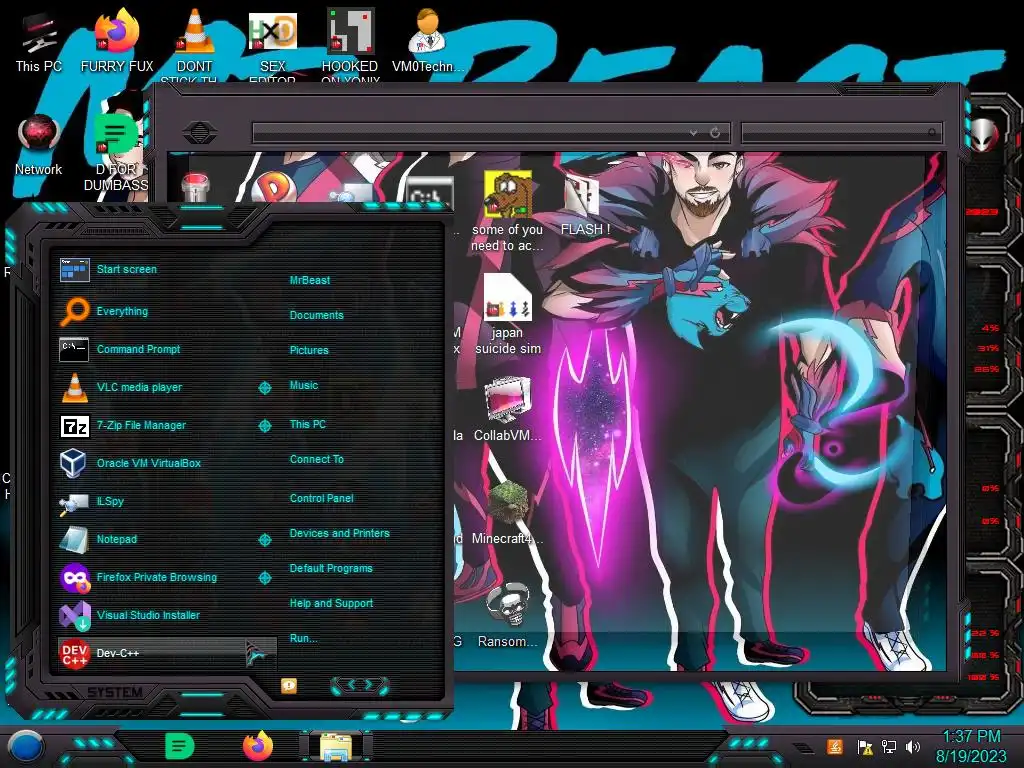Viewport: 1024px width, 768px height.
Task: Open Pictures from start menu
Action: tap(309, 350)
